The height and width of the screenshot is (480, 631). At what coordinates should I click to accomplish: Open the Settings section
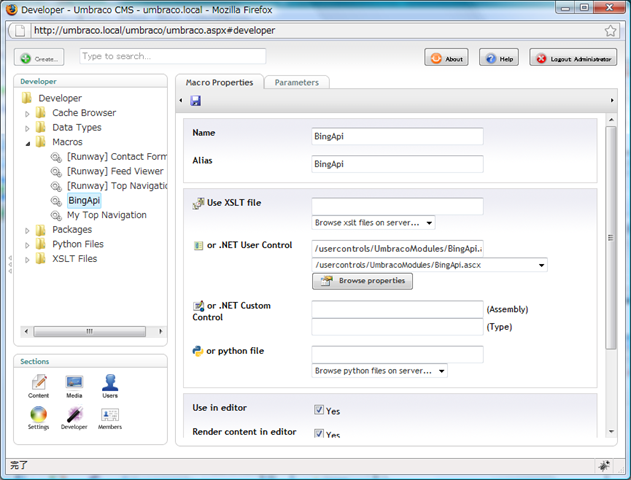pyautogui.click(x=39, y=418)
